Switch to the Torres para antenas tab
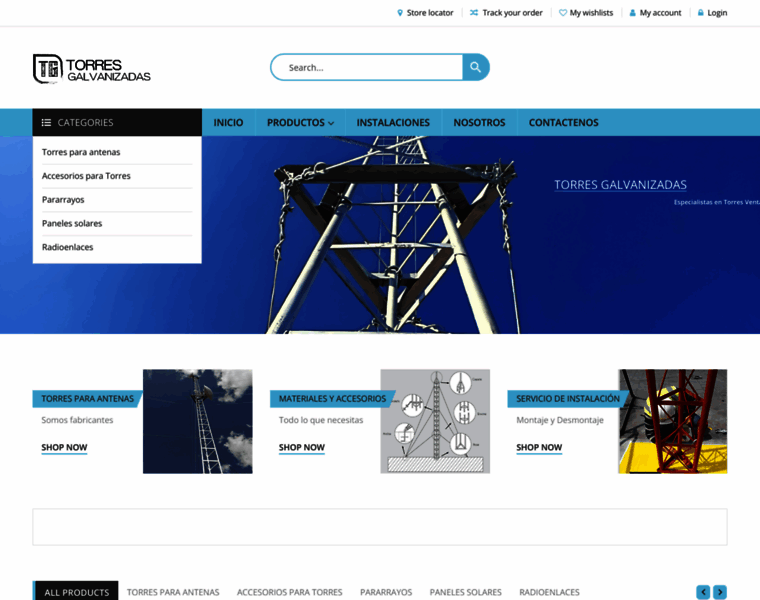The height and width of the screenshot is (600, 760). (x=173, y=592)
